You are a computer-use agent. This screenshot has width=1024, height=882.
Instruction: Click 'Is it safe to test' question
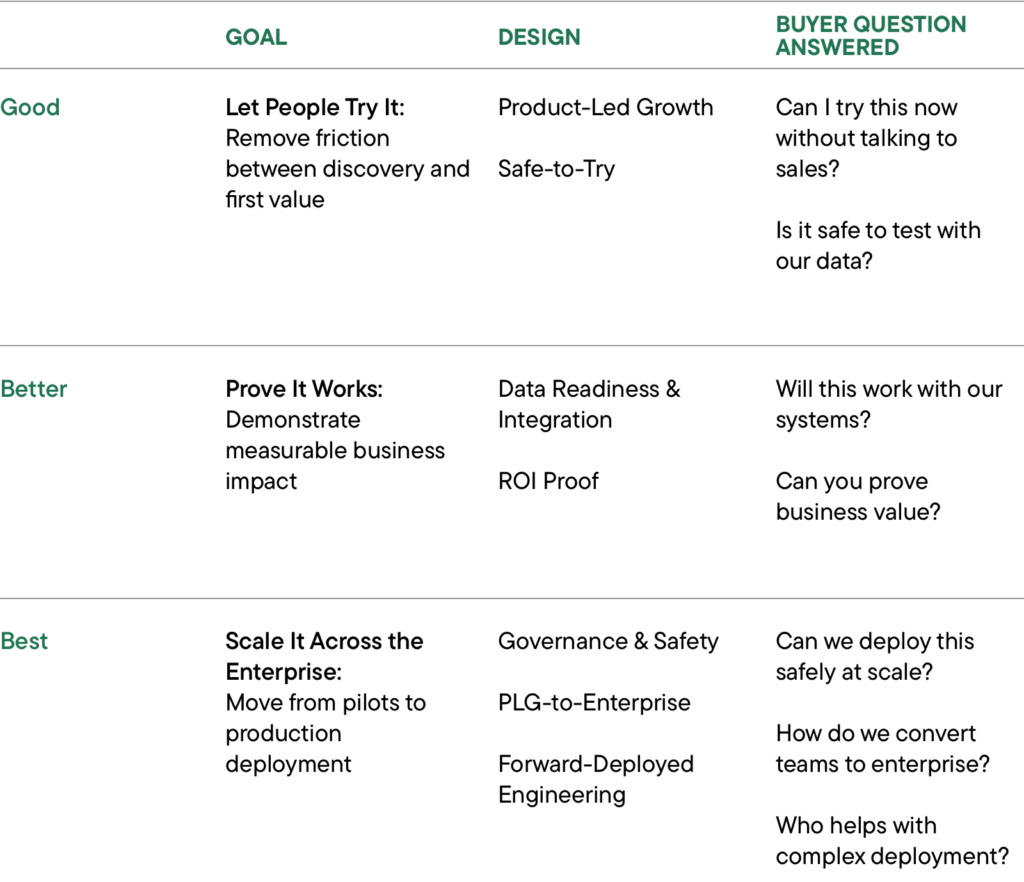pyautogui.click(x=877, y=245)
